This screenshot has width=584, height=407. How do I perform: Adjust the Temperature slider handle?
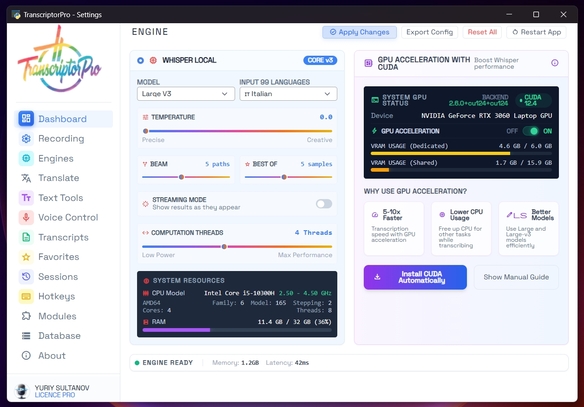[146, 131]
